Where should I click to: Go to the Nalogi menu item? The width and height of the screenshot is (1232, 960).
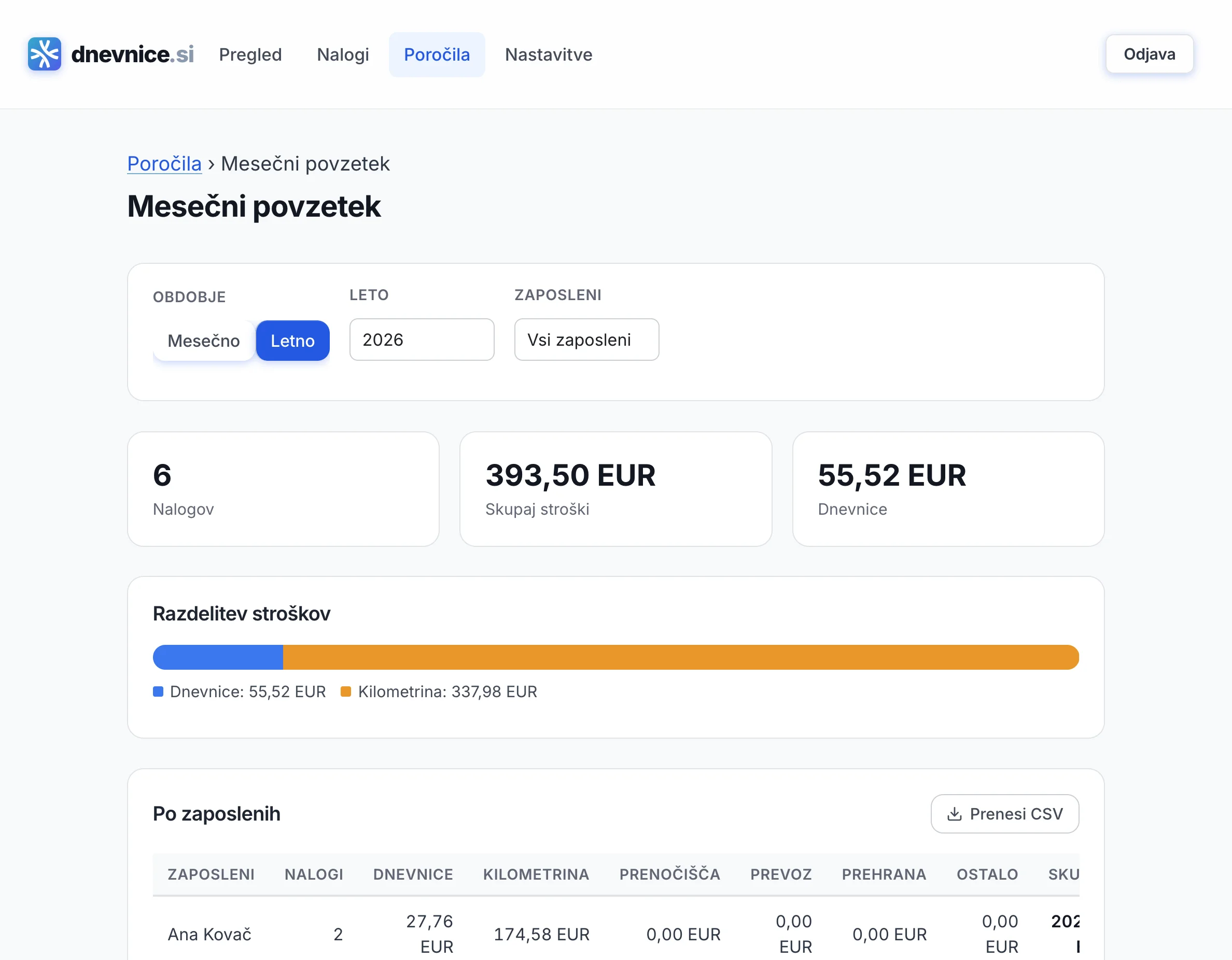point(342,55)
